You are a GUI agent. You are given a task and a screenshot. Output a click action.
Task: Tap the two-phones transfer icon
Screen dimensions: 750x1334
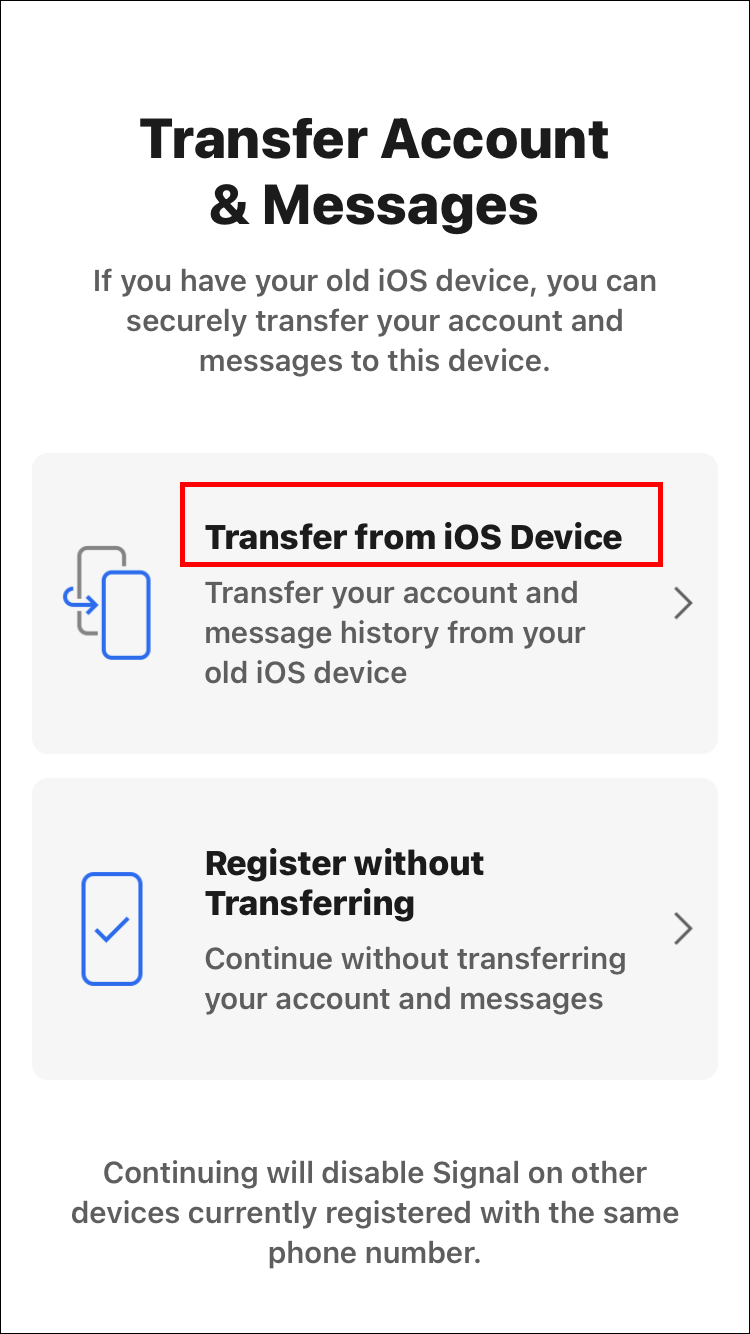tap(105, 603)
